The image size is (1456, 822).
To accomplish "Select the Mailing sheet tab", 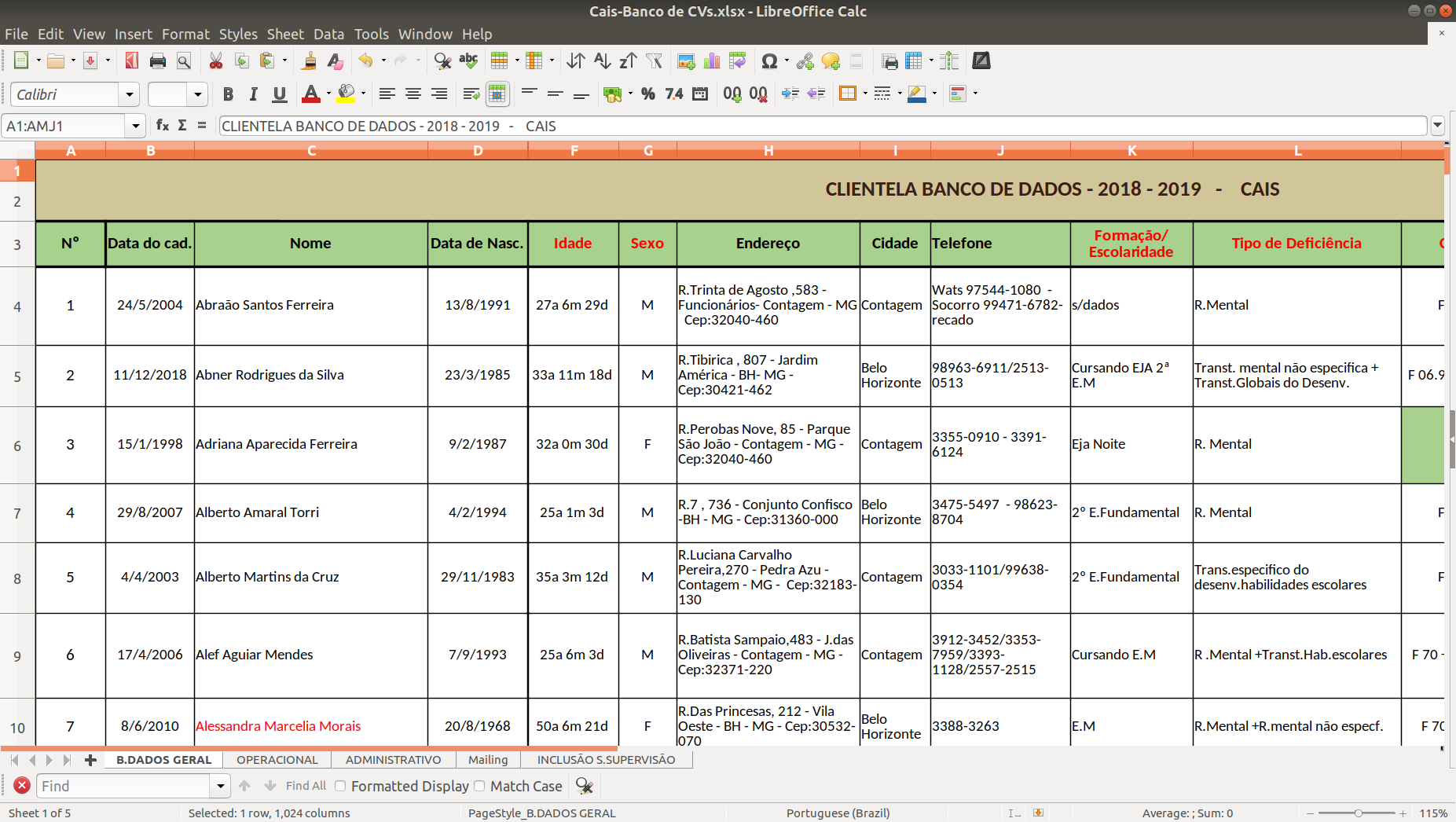I will pyautogui.click(x=488, y=760).
